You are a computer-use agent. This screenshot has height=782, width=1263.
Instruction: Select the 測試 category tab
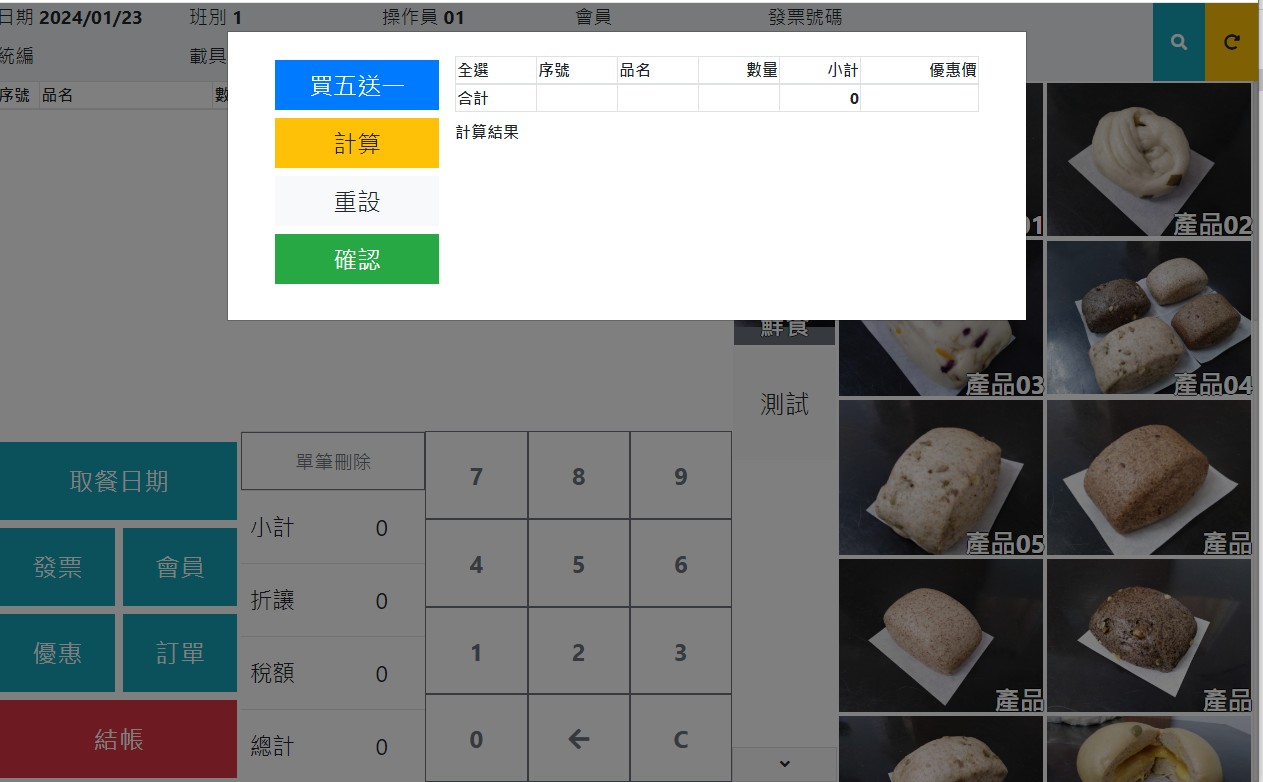click(x=785, y=404)
